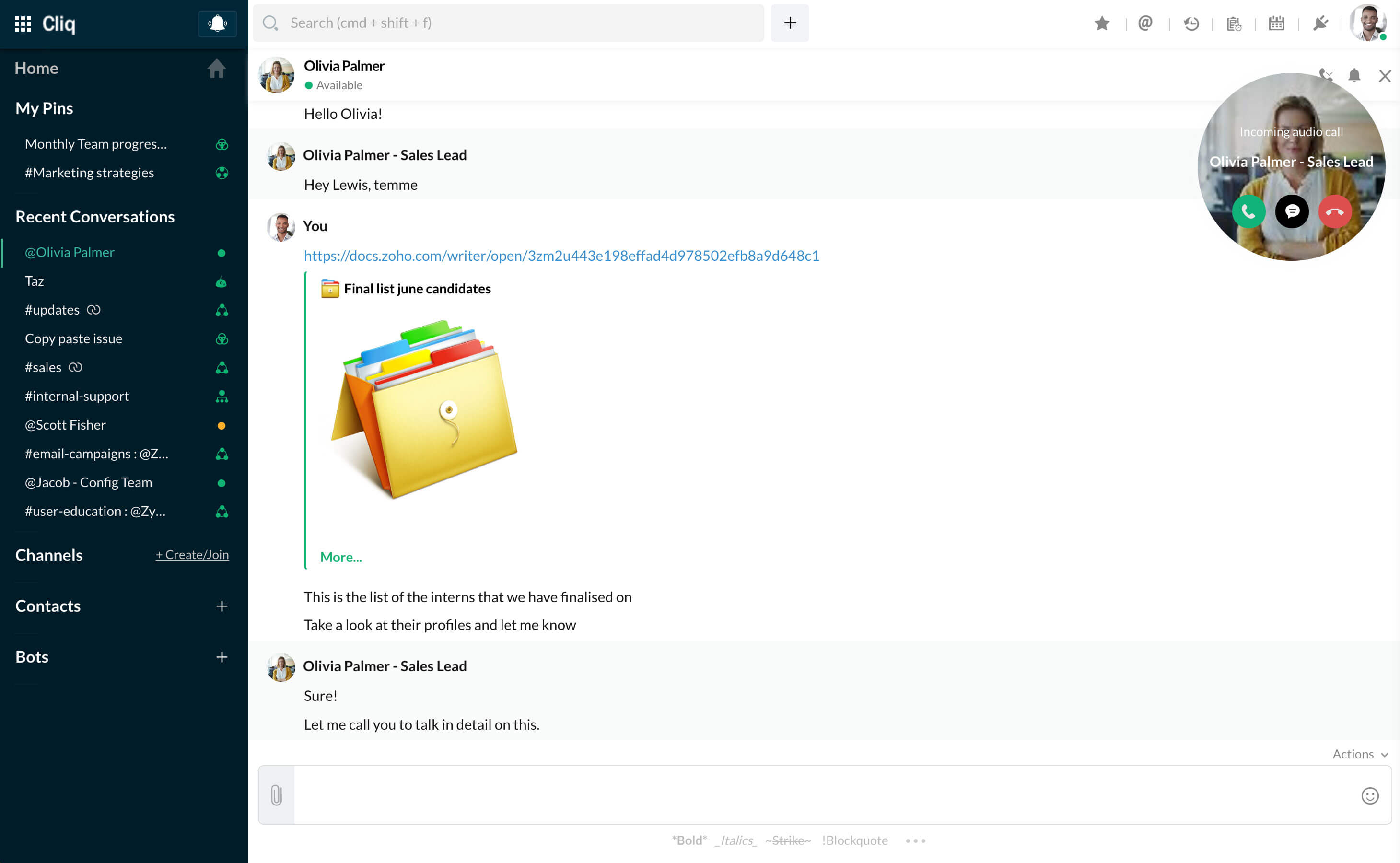Reply to incoming call with message

(x=1292, y=212)
